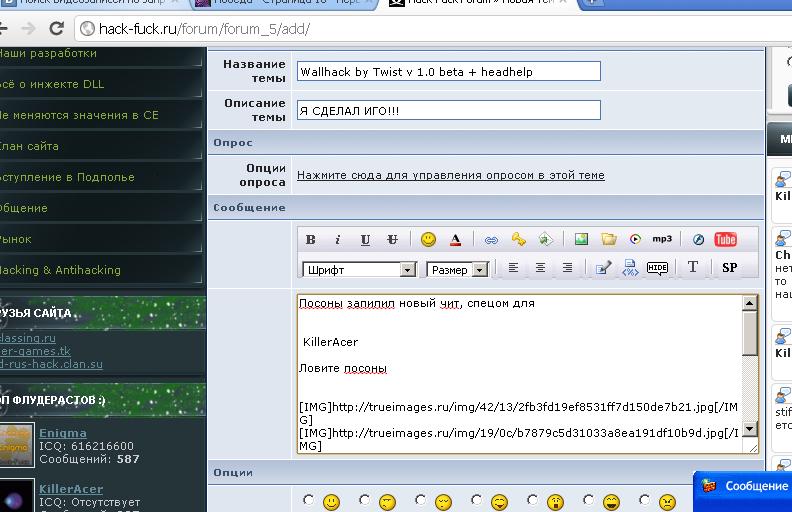Open the Hacking & Antihacking menu item

(x=60, y=270)
